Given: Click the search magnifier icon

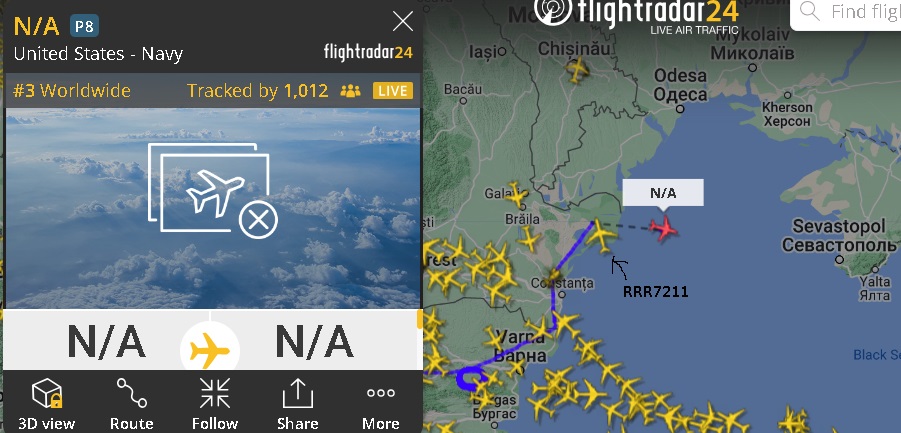Looking at the screenshot, I should (809, 11).
